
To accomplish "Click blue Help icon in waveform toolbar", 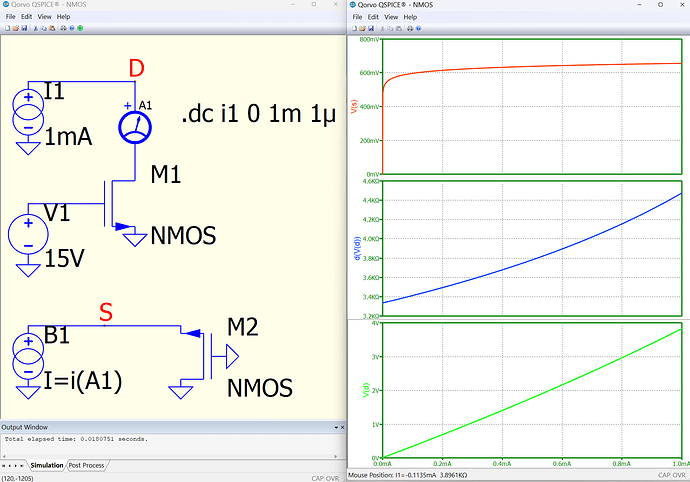I will (418, 29).
